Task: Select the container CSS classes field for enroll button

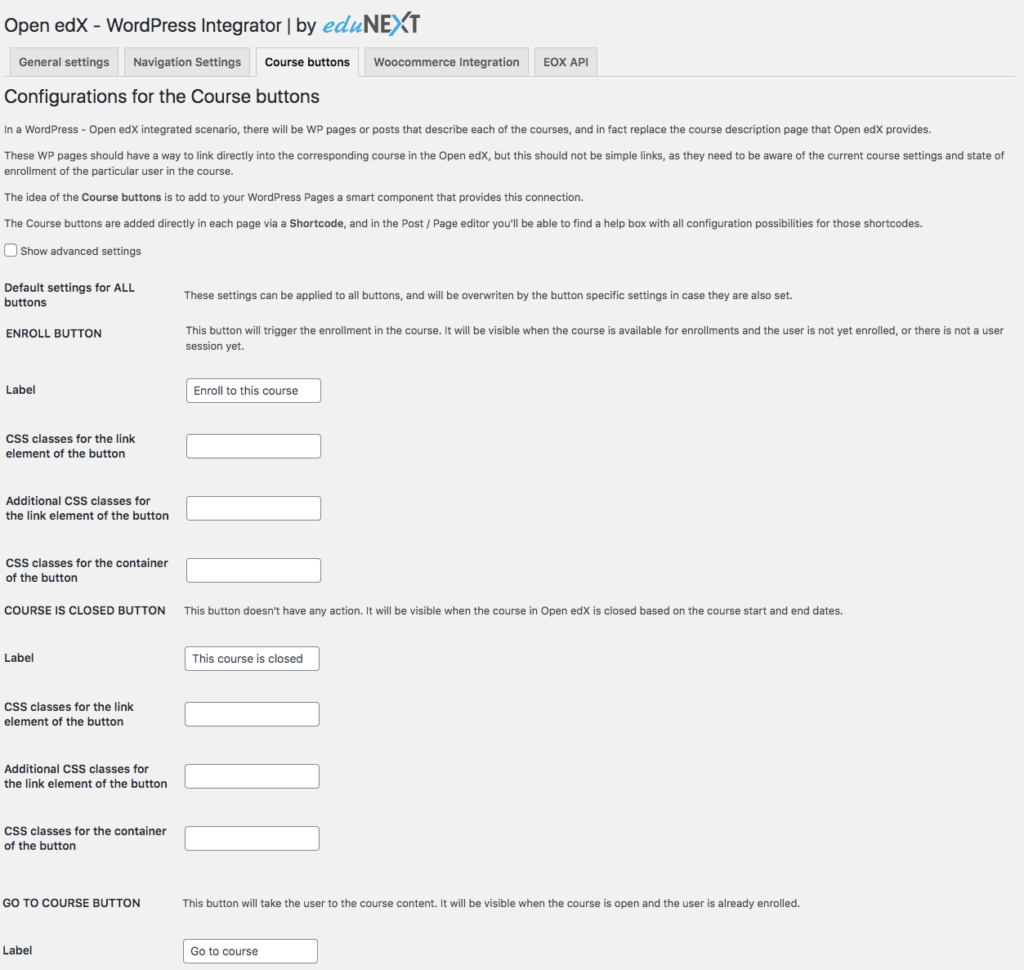Action: [252, 569]
